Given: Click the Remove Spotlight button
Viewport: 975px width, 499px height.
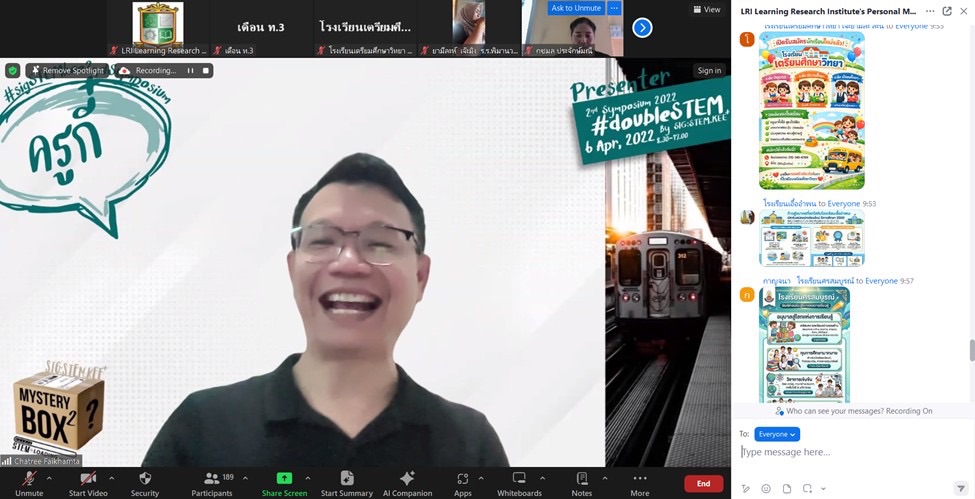Looking at the screenshot, I should pyautogui.click(x=66, y=71).
